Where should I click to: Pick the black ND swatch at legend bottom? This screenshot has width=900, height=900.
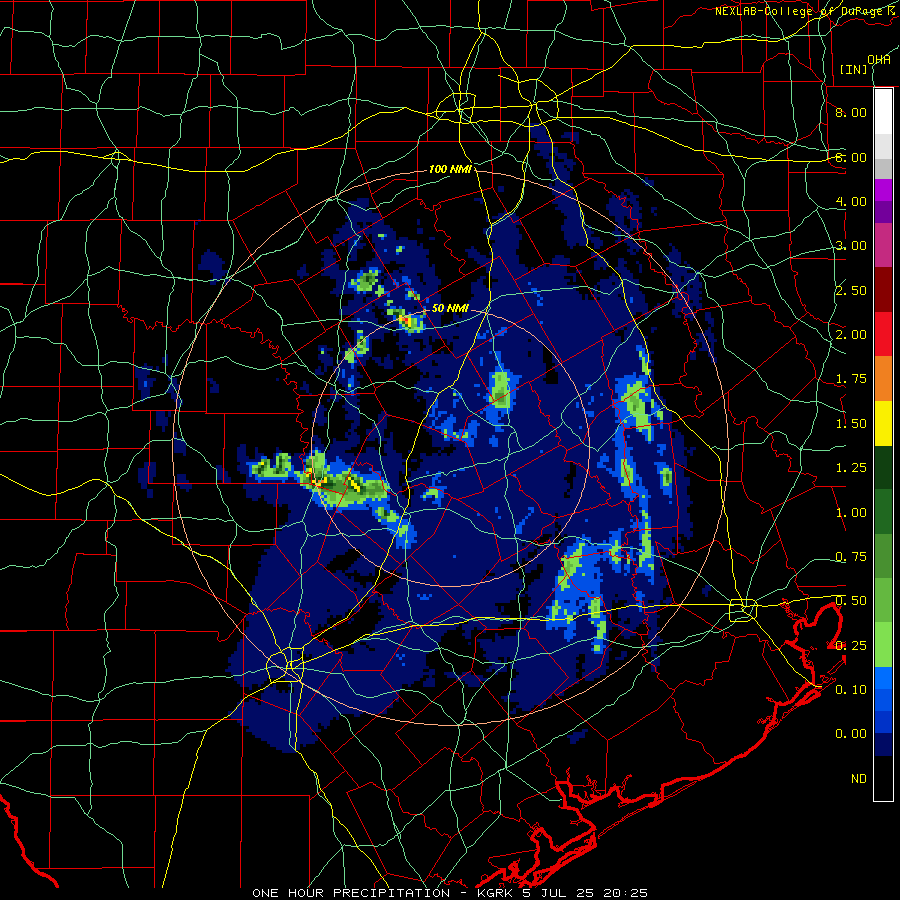click(x=883, y=778)
